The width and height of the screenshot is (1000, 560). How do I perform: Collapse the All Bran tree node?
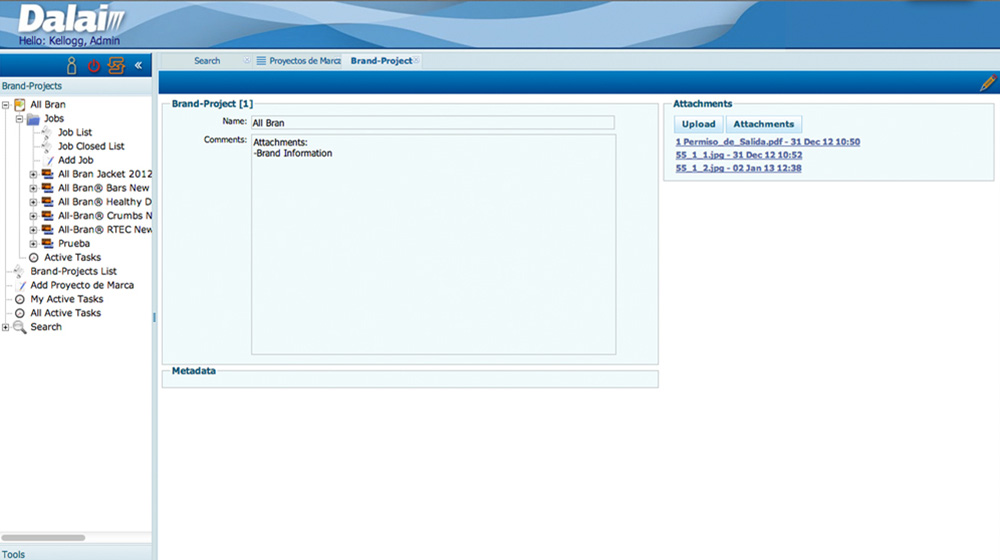6,105
